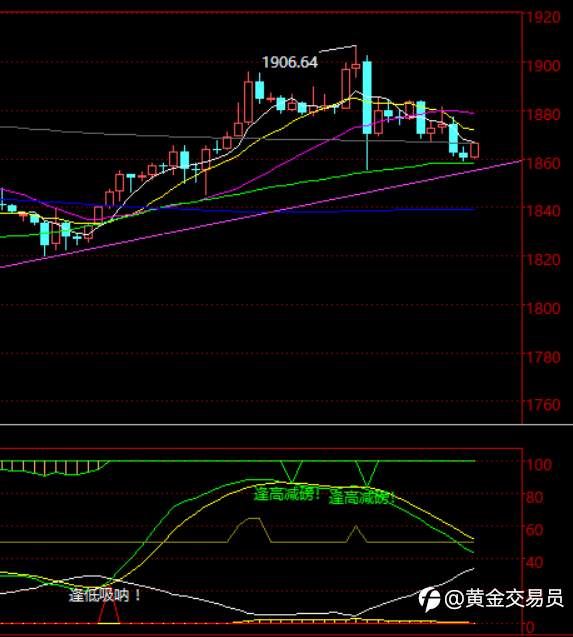573x637 pixels.
Task: Click the 1860 price axis label
Action: pyautogui.click(x=544, y=163)
